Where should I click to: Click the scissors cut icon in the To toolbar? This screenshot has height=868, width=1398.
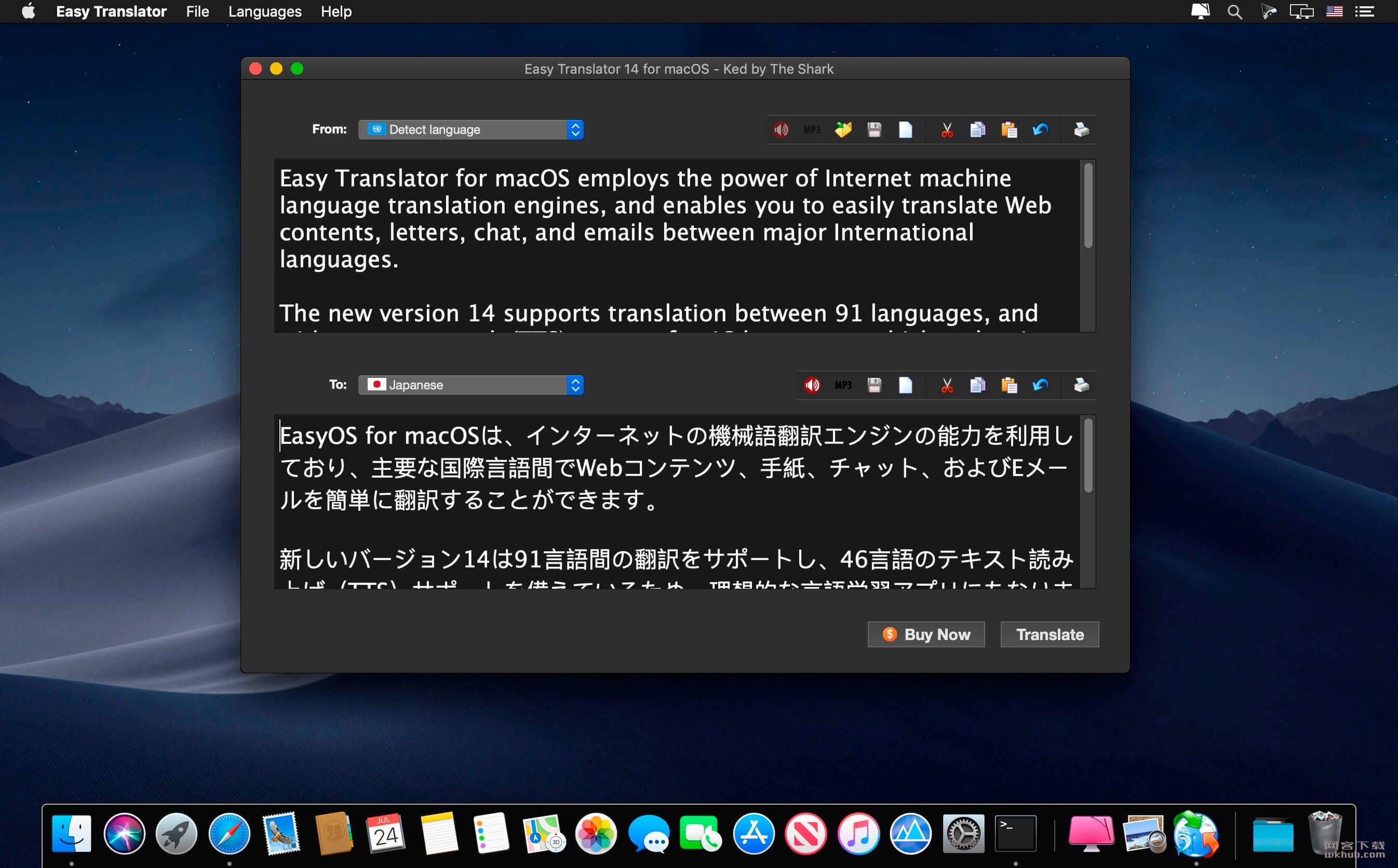(947, 385)
